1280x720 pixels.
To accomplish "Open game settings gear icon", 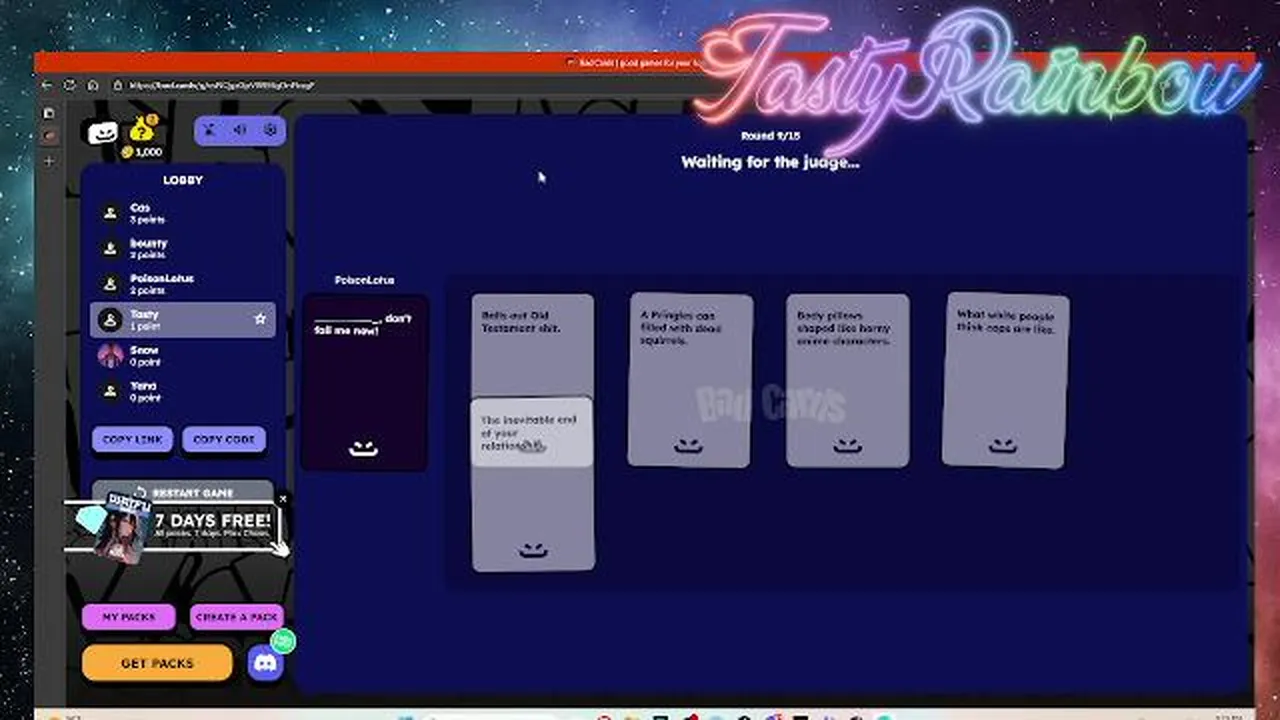I will click(269, 130).
